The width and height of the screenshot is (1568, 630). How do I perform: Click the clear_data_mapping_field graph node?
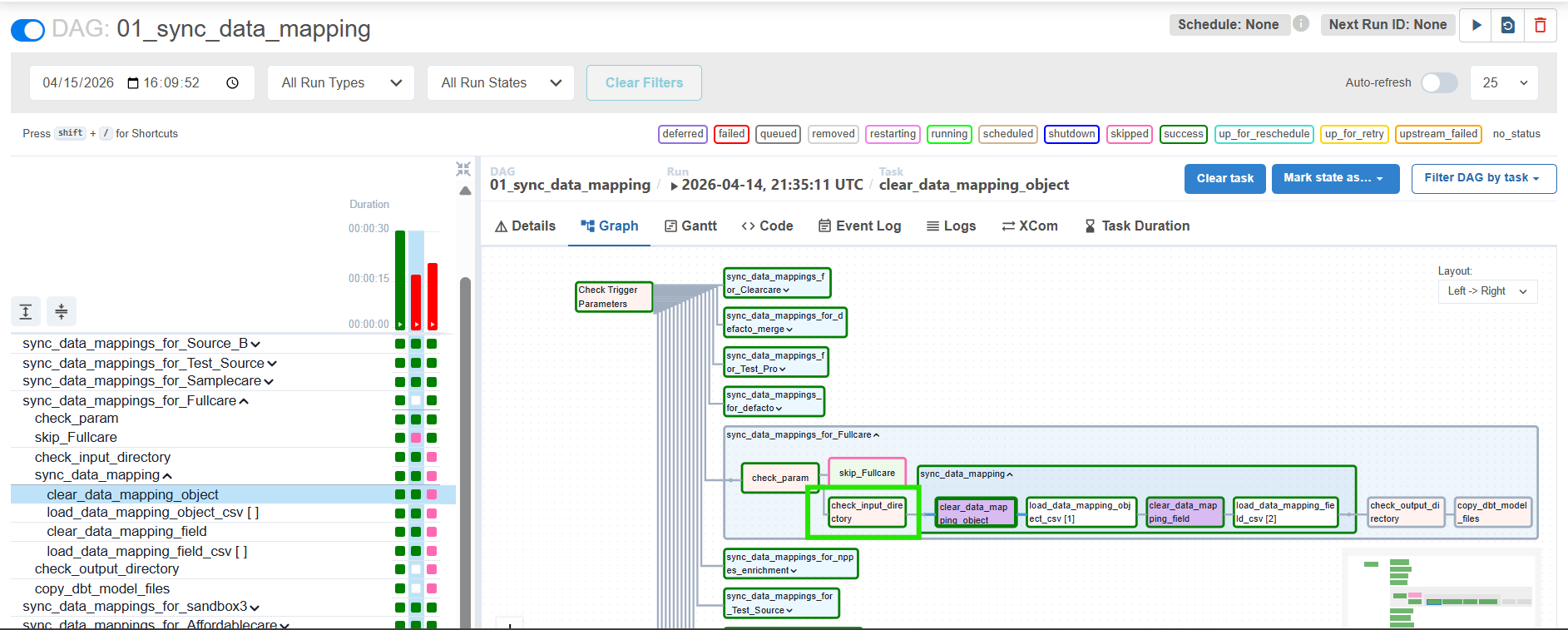(x=1185, y=513)
